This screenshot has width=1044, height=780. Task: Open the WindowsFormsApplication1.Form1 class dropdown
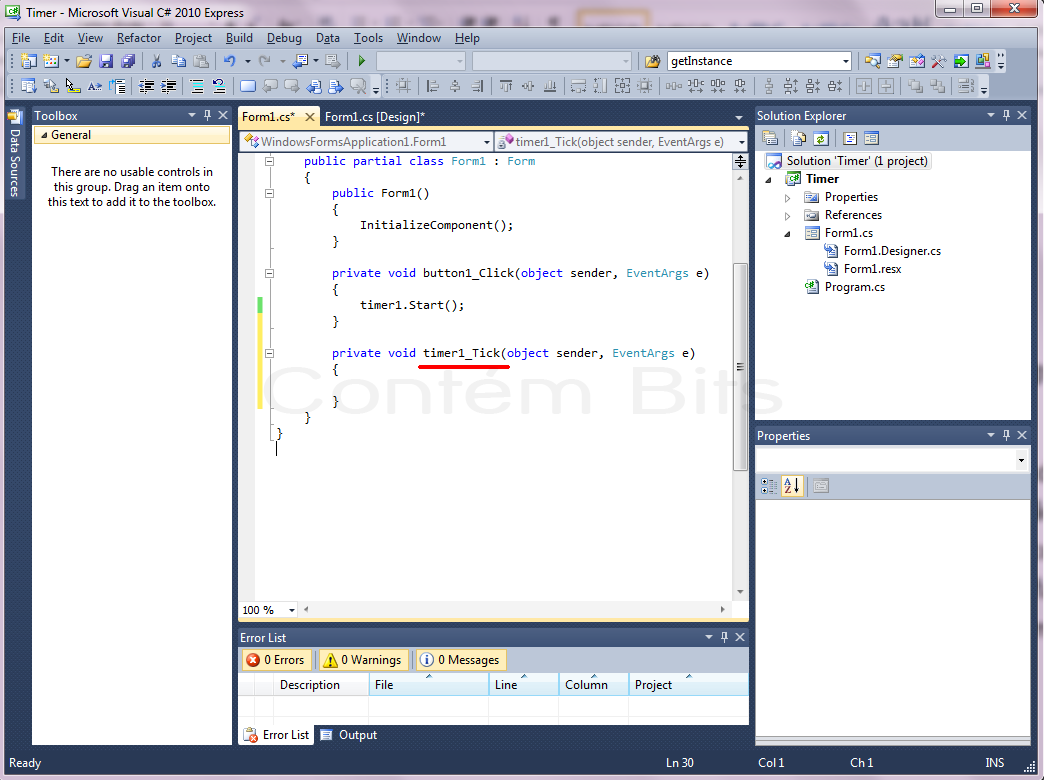click(487, 142)
